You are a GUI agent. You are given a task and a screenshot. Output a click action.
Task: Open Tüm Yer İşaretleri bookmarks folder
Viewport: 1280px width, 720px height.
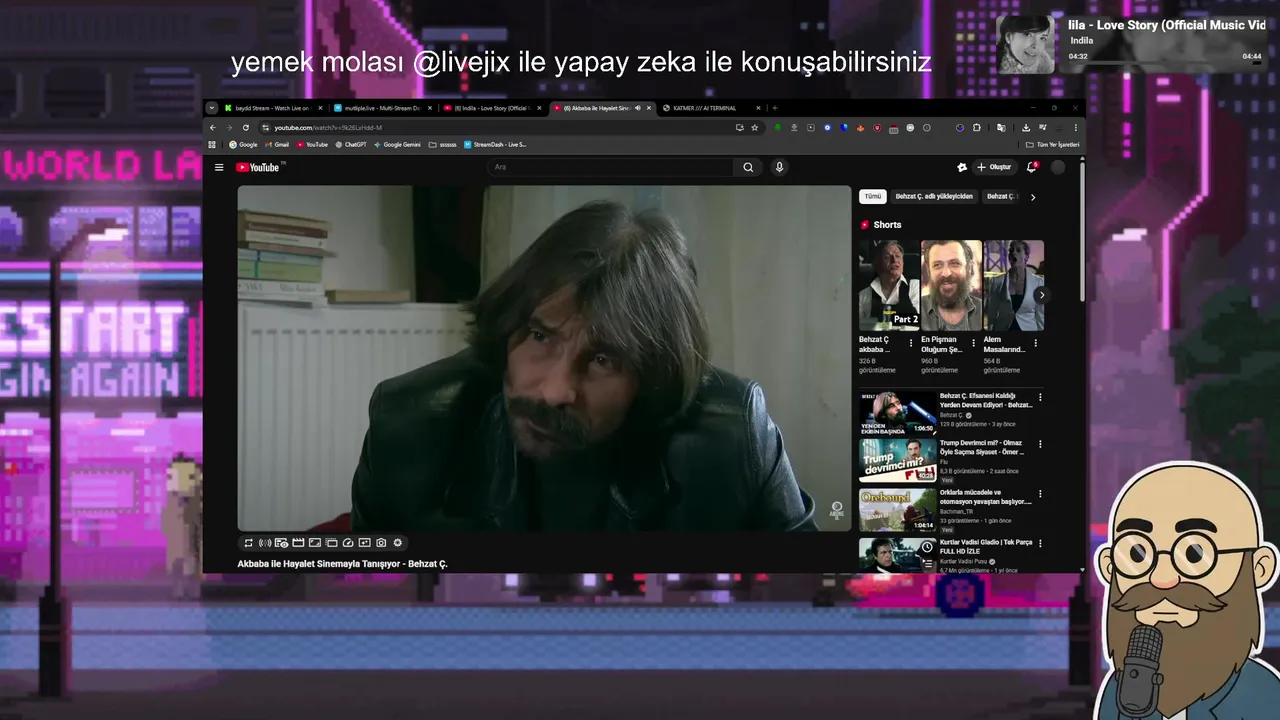coord(1052,145)
